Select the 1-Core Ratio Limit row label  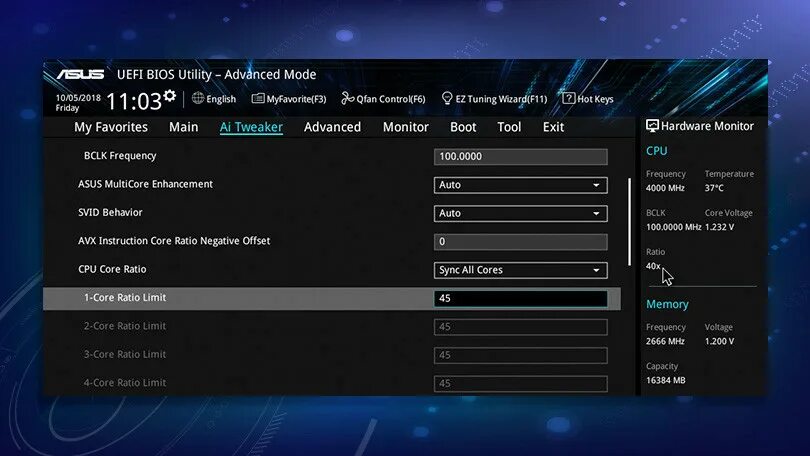pos(125,297)
